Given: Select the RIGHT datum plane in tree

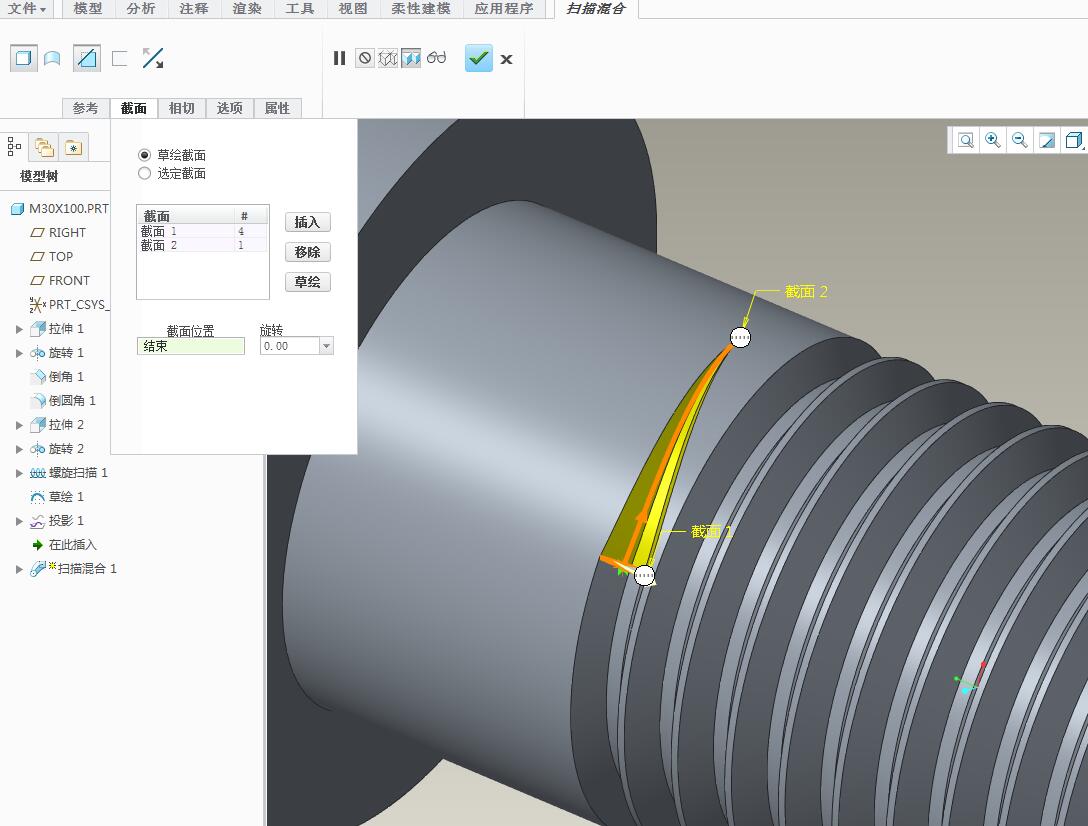Looking at the screenshot, I should click(58, 233).
